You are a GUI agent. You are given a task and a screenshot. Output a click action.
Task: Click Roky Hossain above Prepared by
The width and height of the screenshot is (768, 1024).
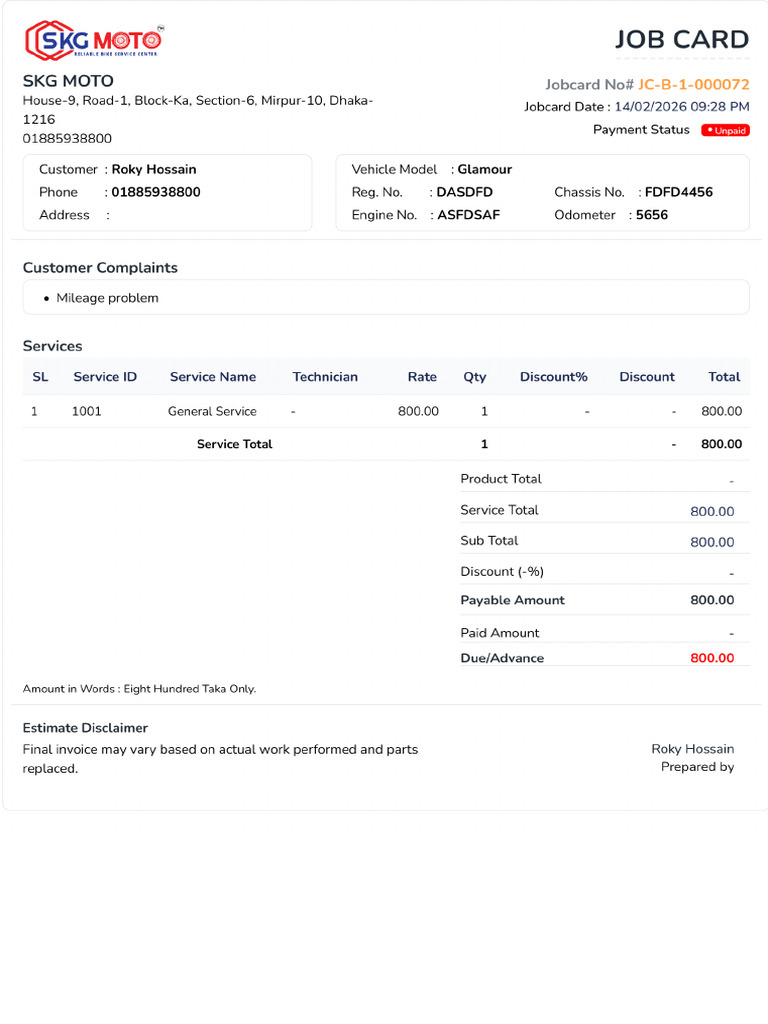pyautogui.click(x=692, y=749)
